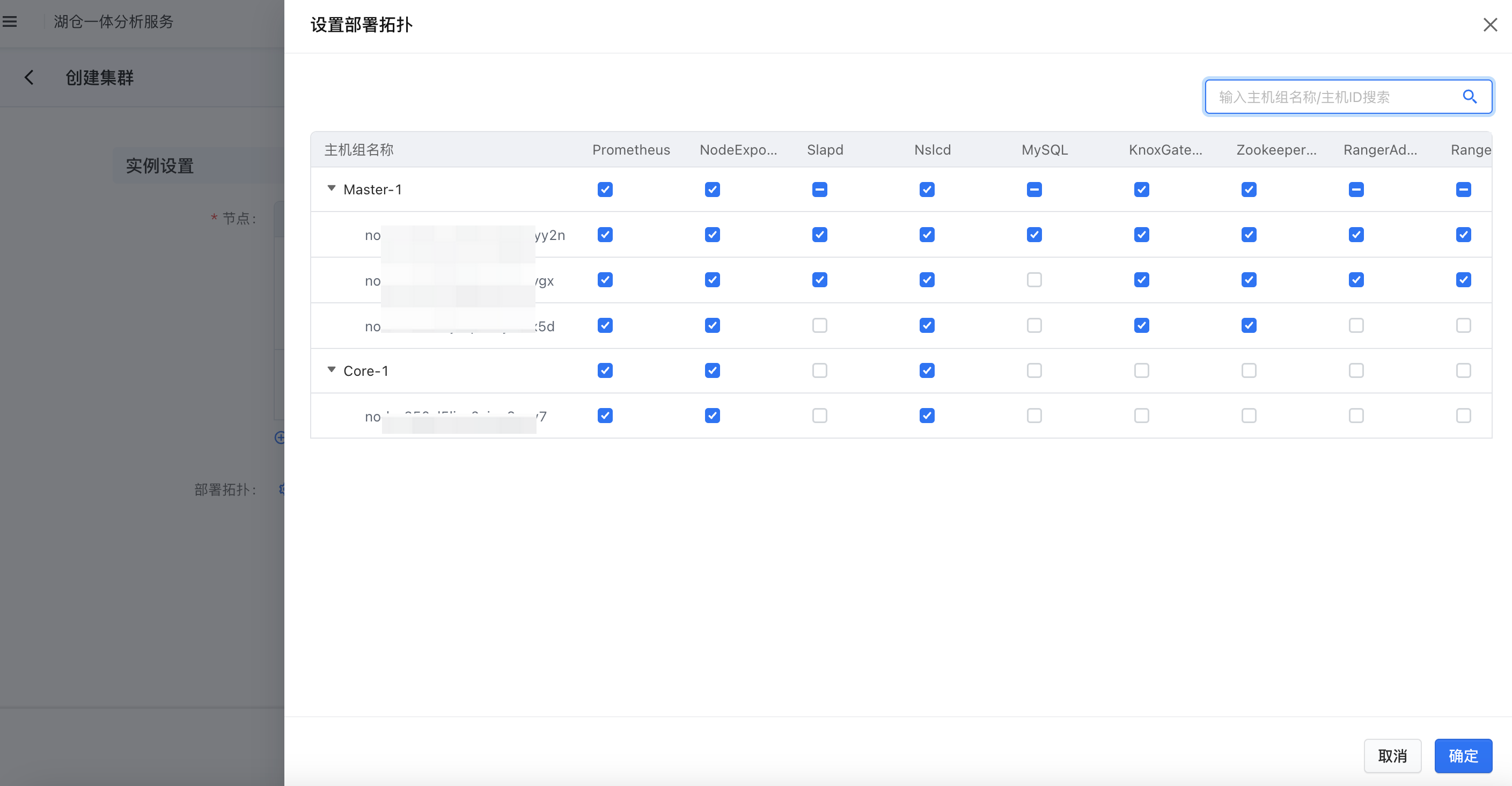1512x786 pixels.
Task: Enable RangerAdmin on node ending 5d
Action: pos(1356,325)
